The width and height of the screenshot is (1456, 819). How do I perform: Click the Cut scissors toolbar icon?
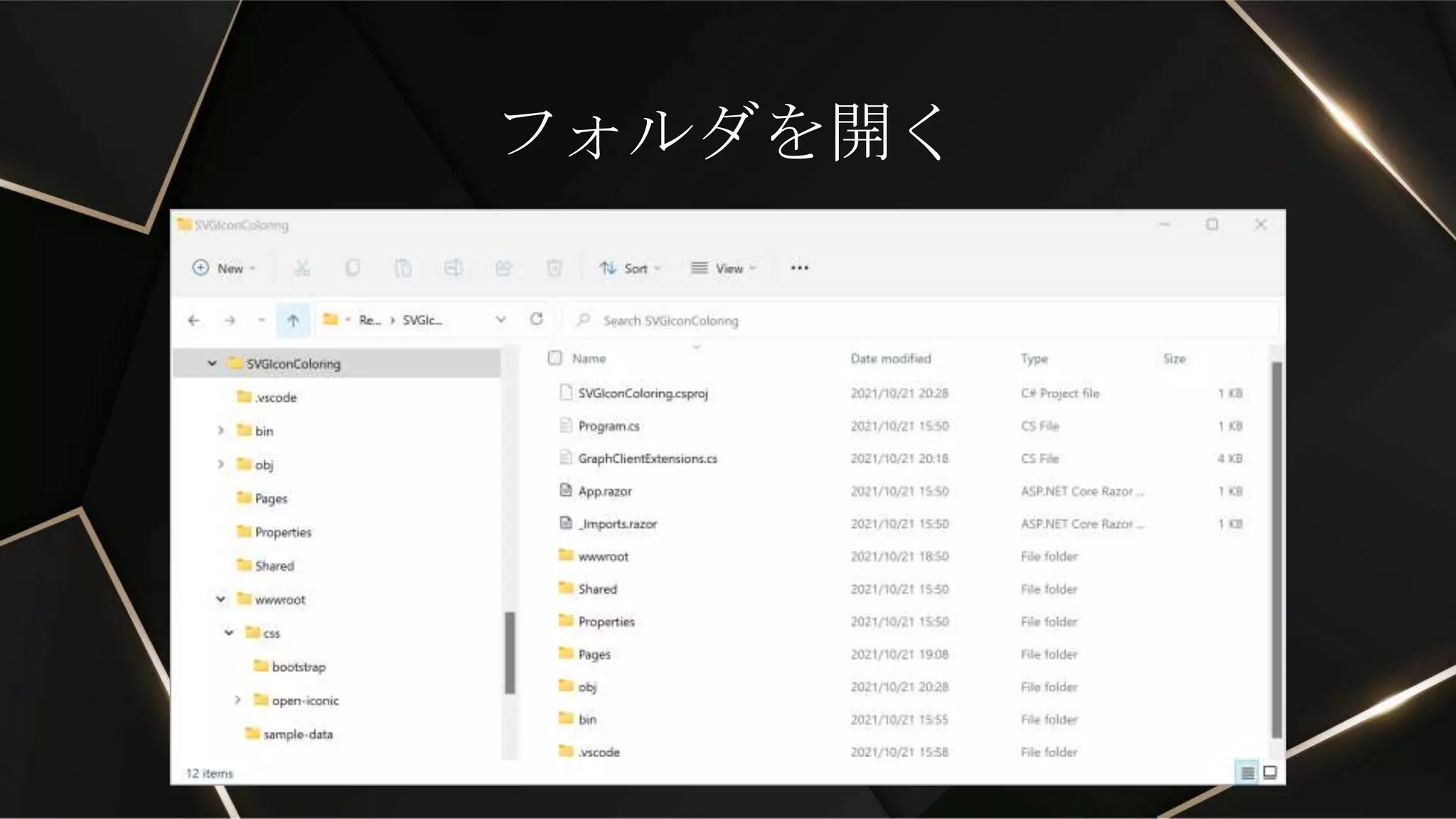302,268
